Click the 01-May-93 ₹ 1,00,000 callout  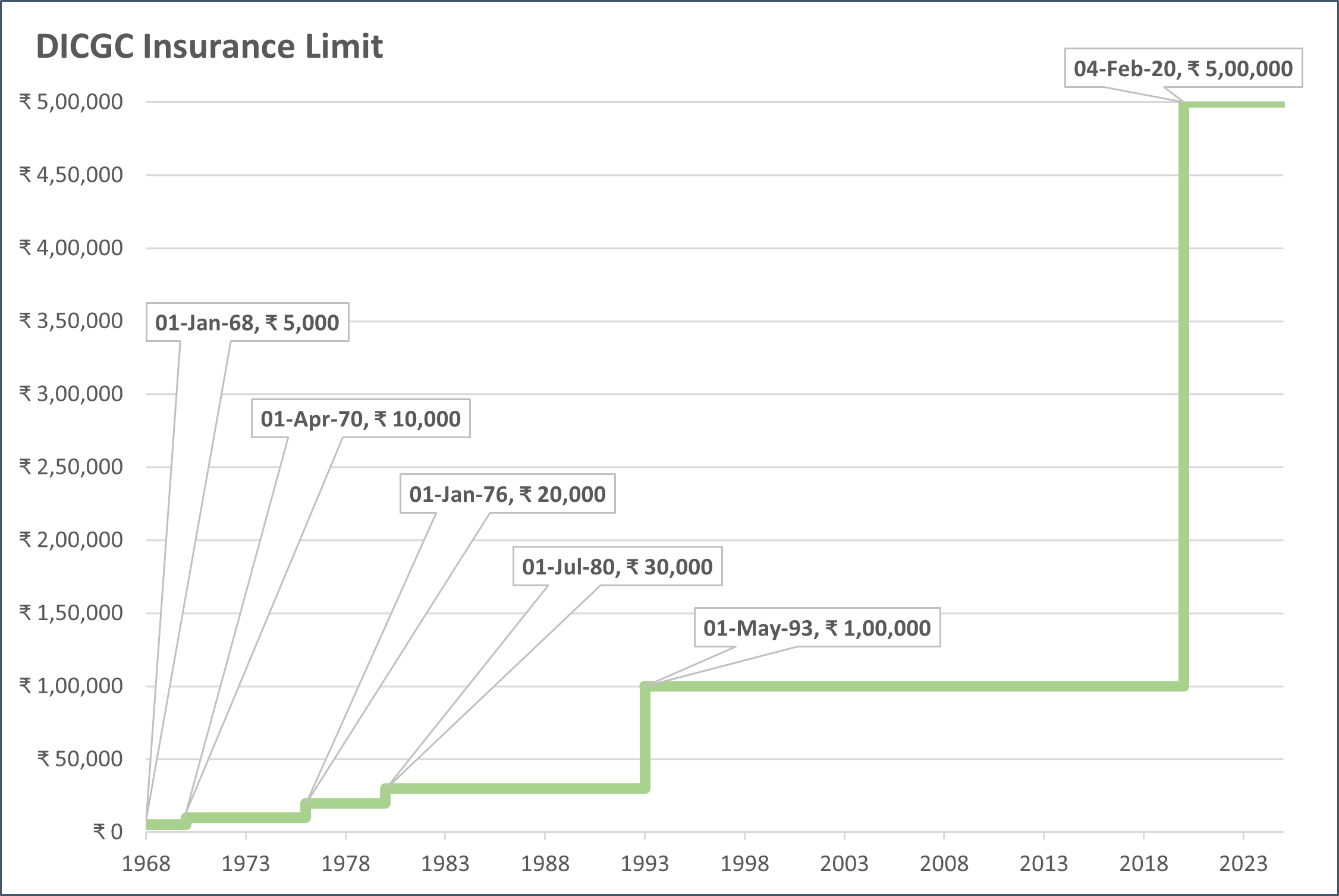coord(816,628)
